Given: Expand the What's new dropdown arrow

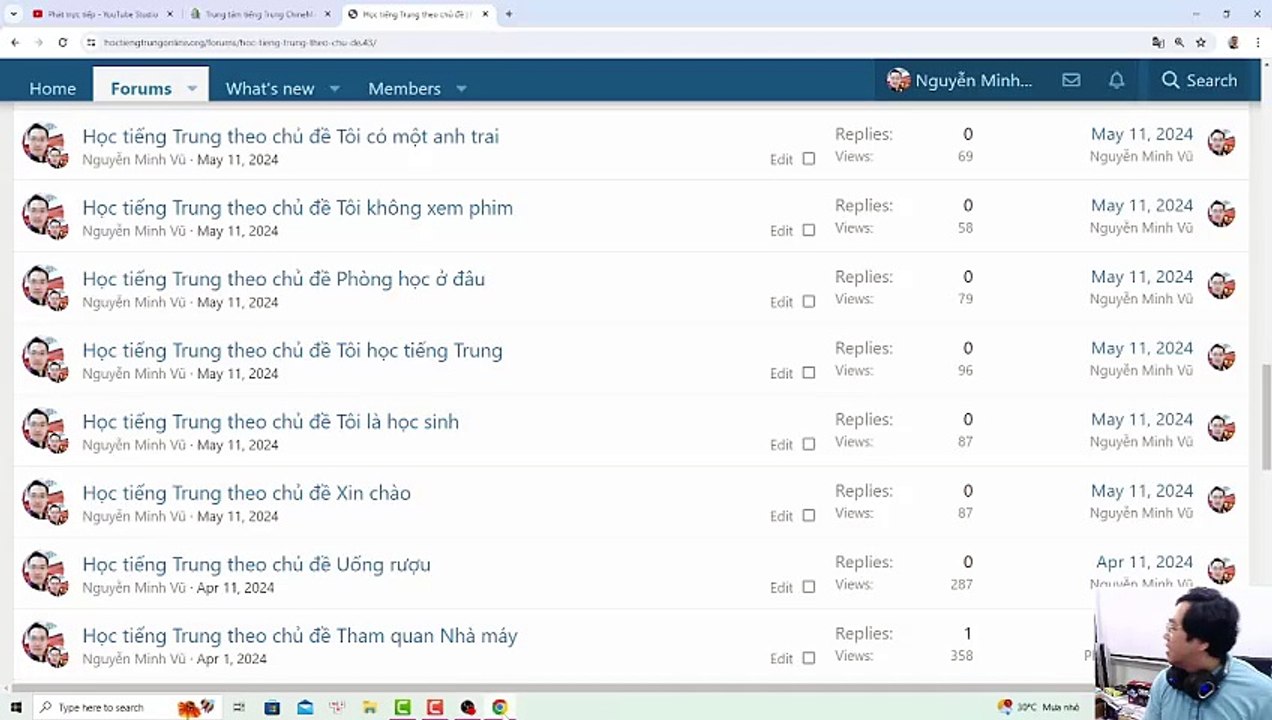Looking at the screenshot, I should (335, 89).
